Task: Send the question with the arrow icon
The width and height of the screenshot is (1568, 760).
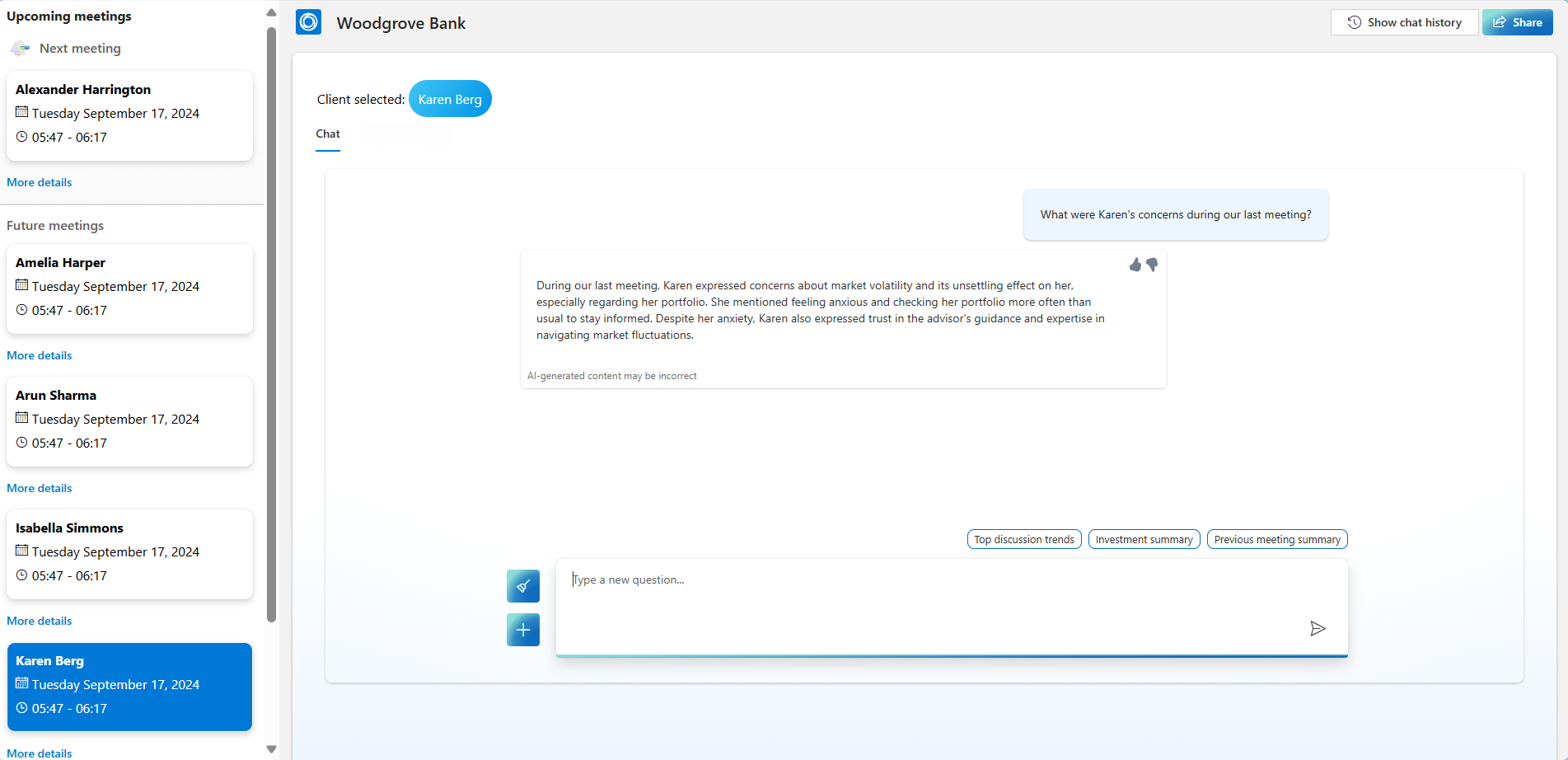Action: click(1318, 629)
